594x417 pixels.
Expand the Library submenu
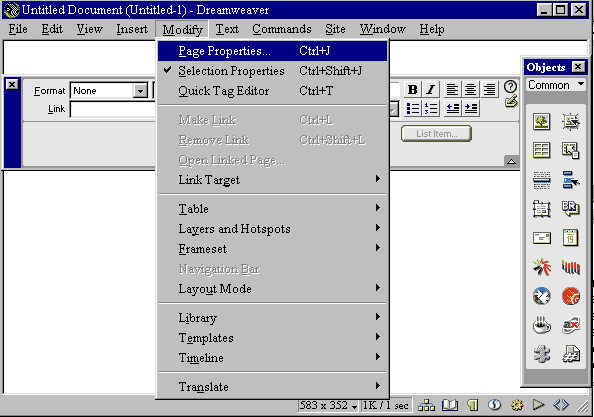coord(273,318)
